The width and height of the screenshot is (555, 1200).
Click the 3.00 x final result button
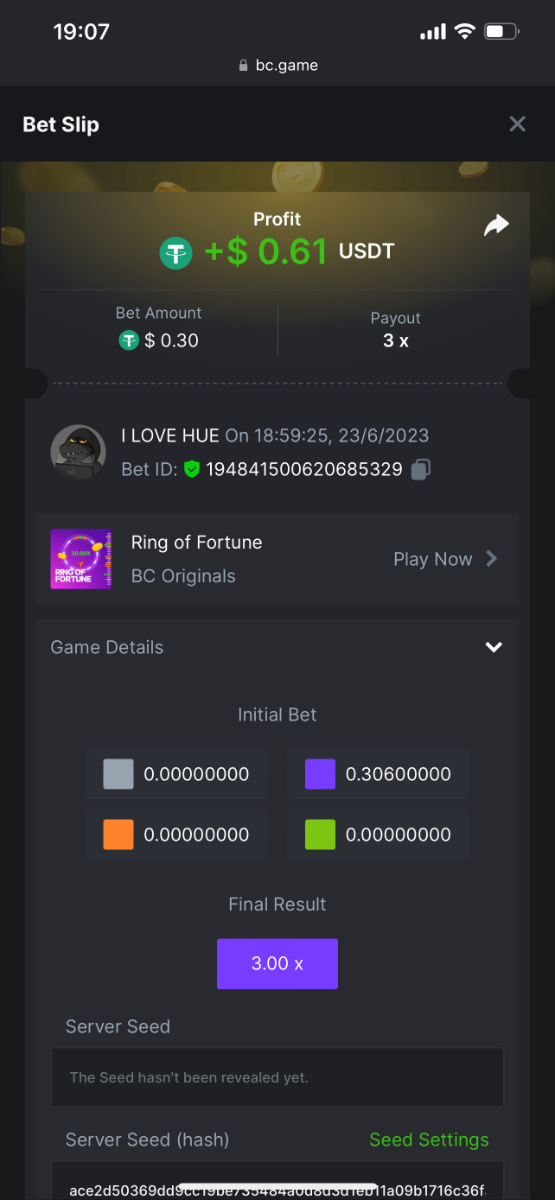coord(277,964)
